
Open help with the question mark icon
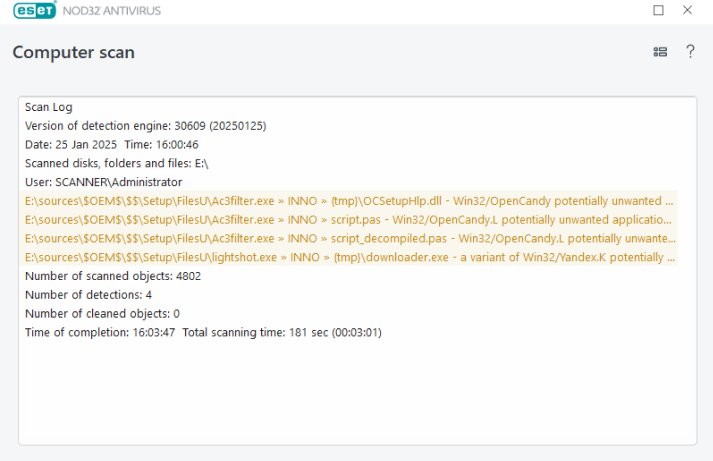pyautogui.click(x=690, y=51)
